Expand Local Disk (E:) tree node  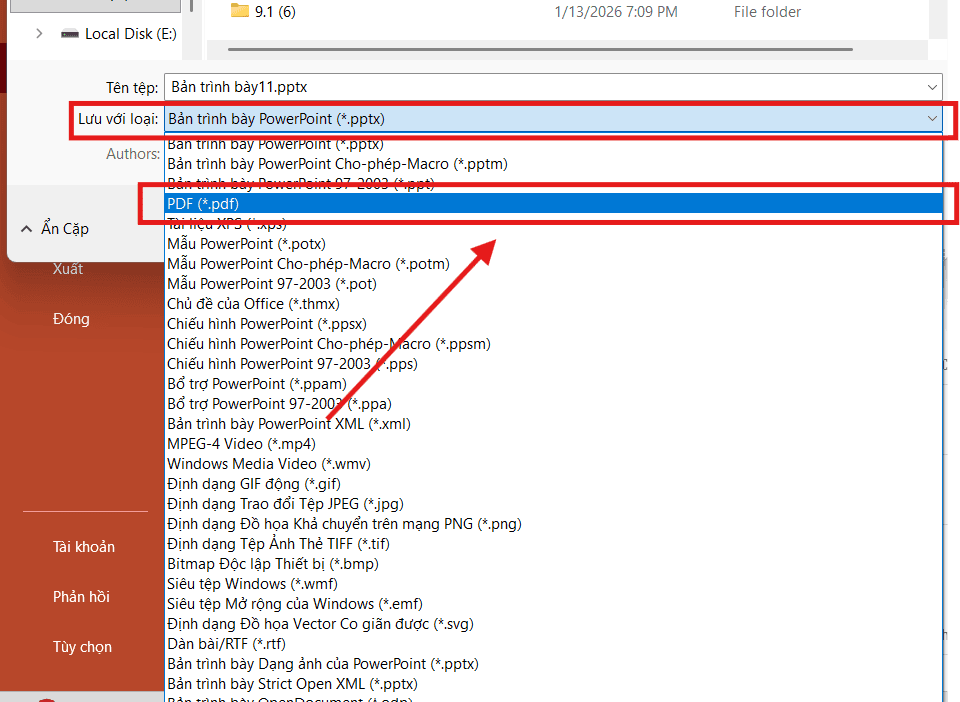(x=39, y=34)
